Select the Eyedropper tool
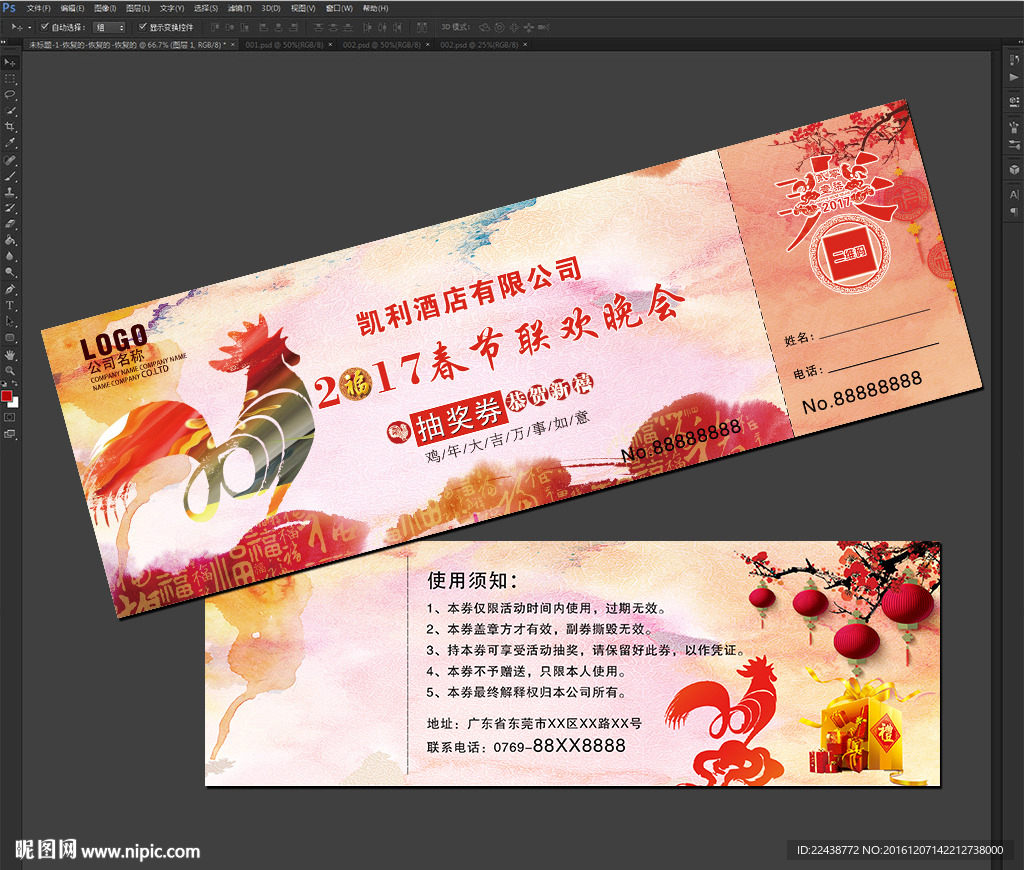The width and height of the screenshot is (1024, 870). coord(10,143)
